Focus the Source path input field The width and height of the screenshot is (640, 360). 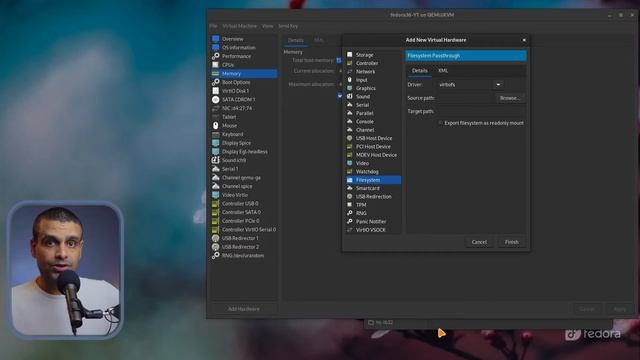pos(465,98)
